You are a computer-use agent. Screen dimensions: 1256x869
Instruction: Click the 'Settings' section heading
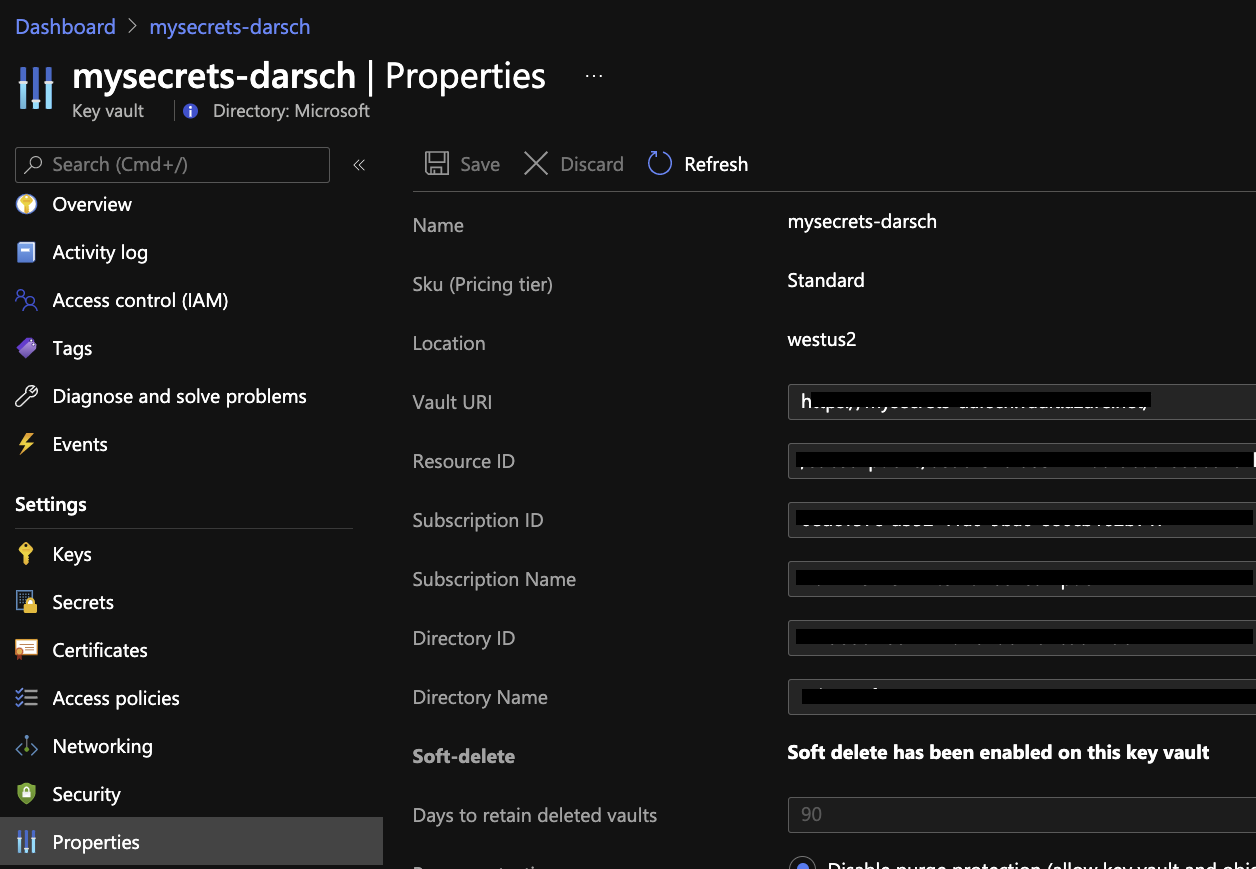point(51,504)
